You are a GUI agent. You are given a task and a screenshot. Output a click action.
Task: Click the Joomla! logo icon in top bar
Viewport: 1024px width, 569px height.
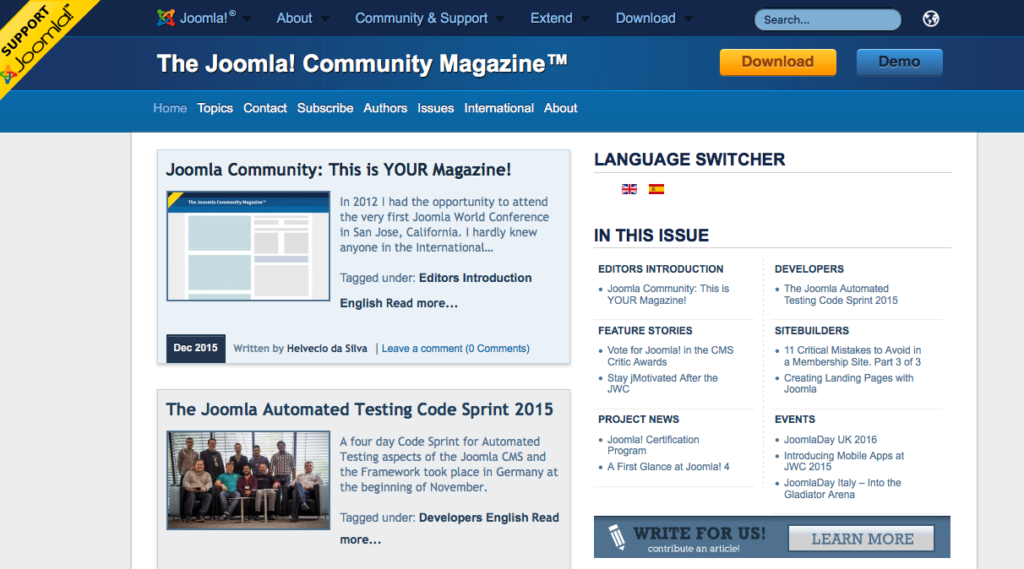click(166, 18)
